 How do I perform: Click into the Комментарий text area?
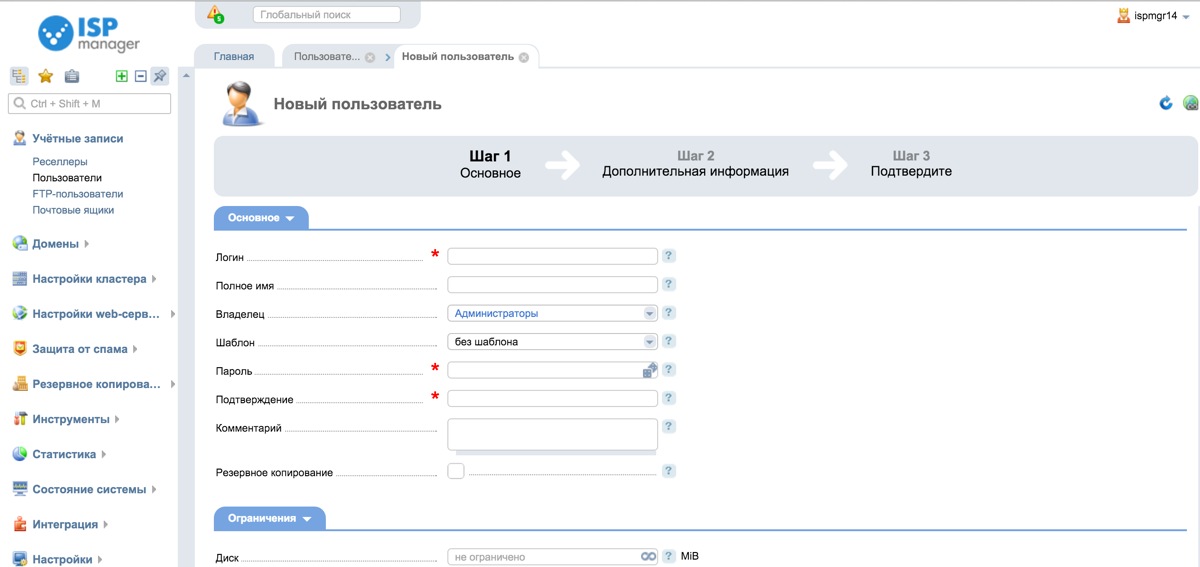552,434
